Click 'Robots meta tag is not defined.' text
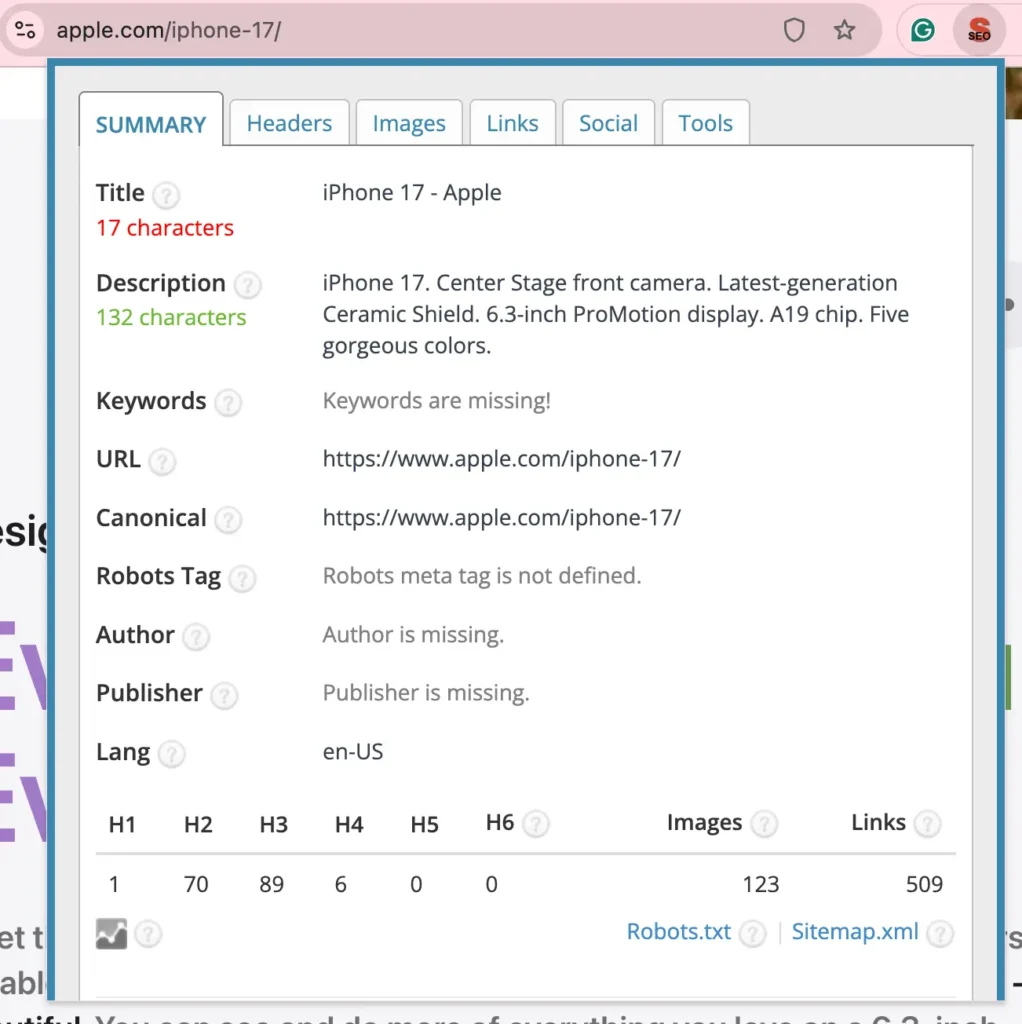This screenshot has height=1024, width=1022. coord(482,576)
